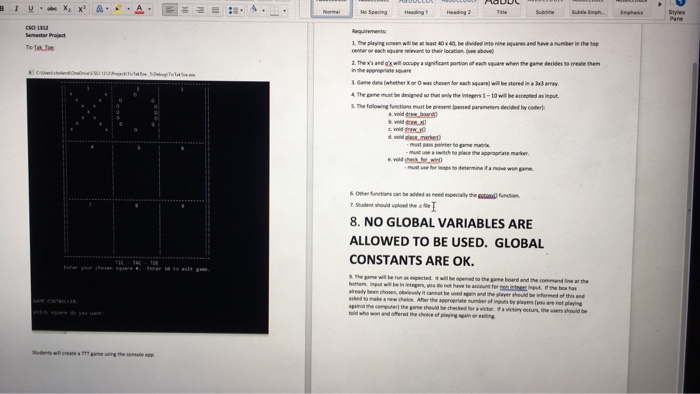Click 'Semester Project' text
The width and height of the screenshot is (700, 394).
pos(45,35)
